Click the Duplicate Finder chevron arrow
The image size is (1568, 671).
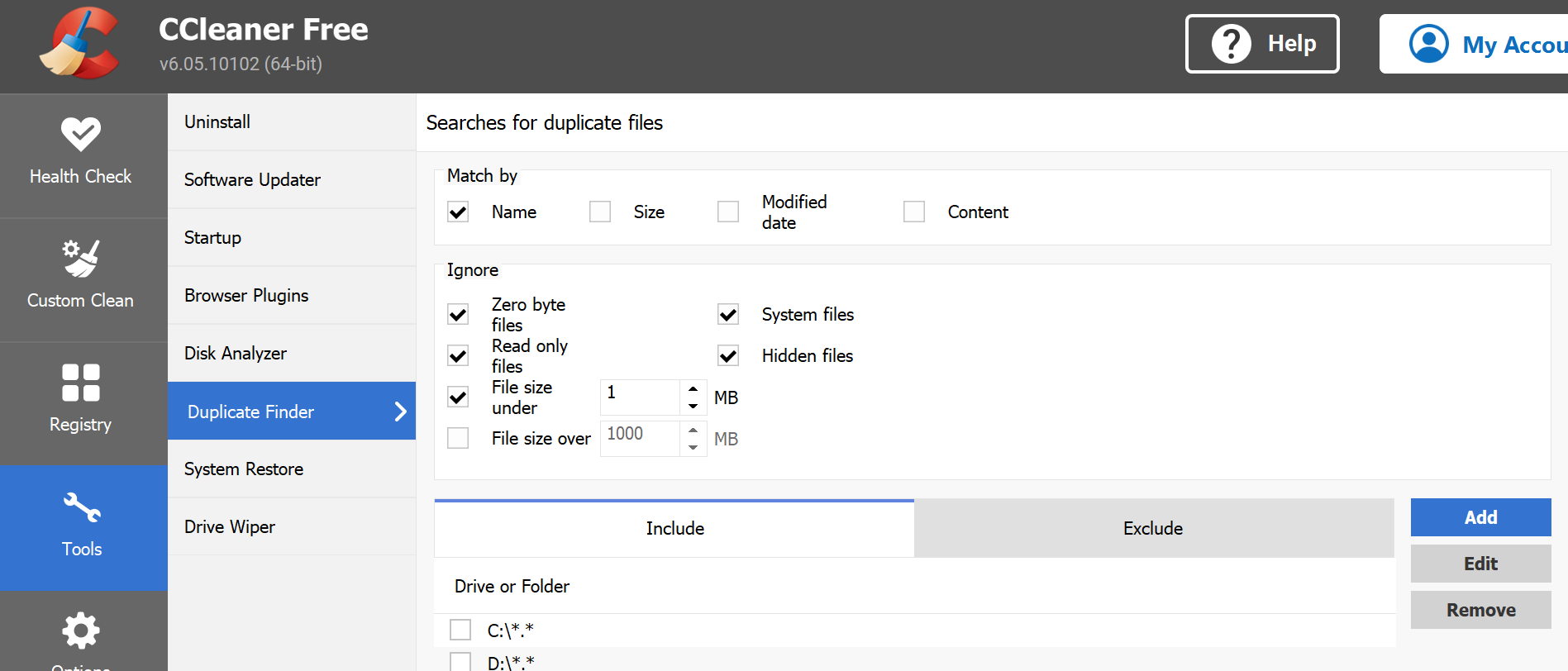(401, 412)
